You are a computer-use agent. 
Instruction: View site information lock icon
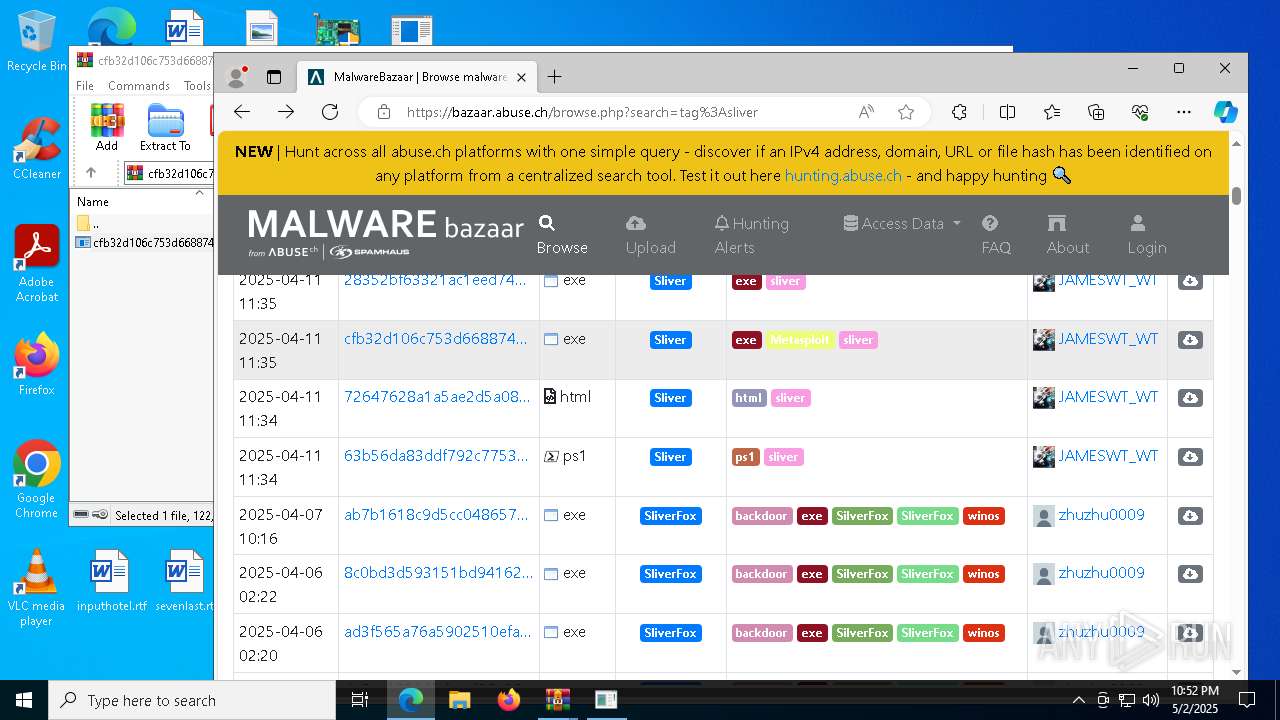pyautogui.click(x=384, y=112)
